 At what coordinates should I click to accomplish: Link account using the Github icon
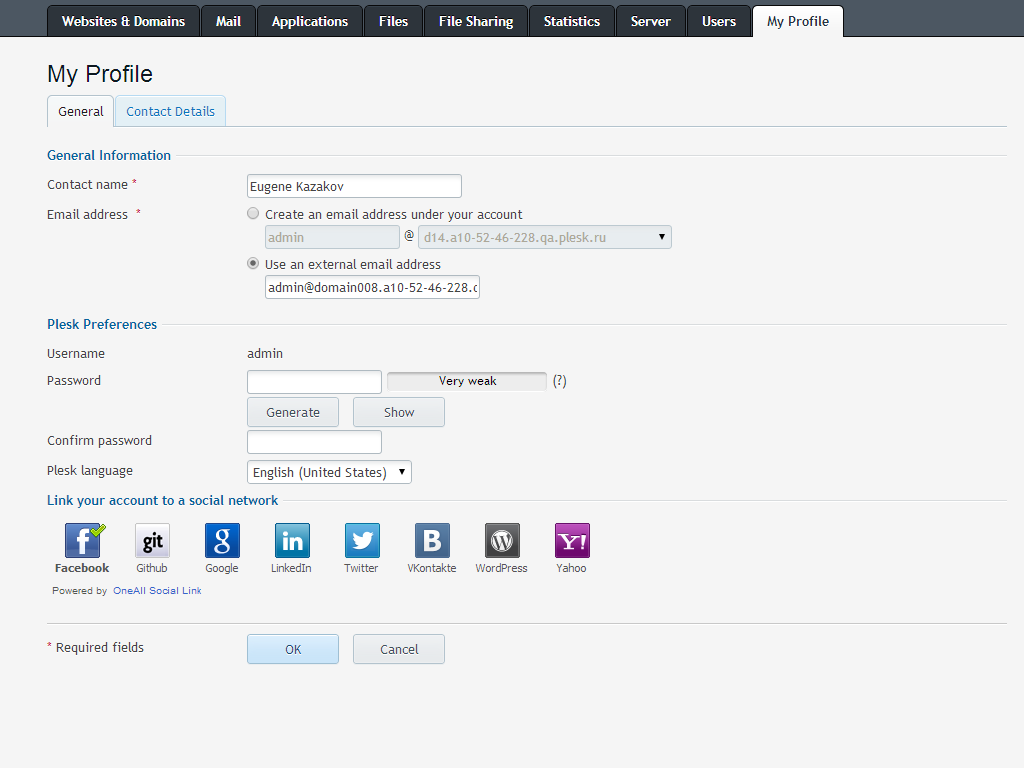(x=152, y=541)
